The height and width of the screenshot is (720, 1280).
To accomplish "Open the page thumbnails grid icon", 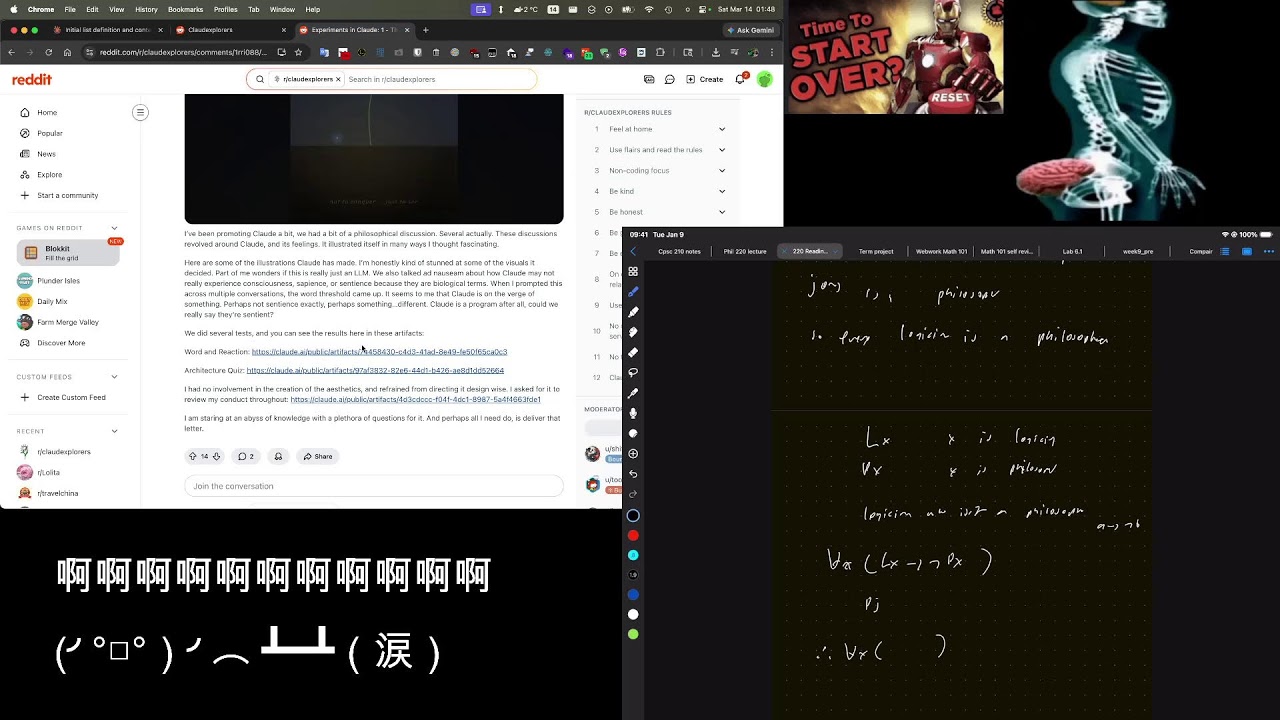I will coord(633,271).
